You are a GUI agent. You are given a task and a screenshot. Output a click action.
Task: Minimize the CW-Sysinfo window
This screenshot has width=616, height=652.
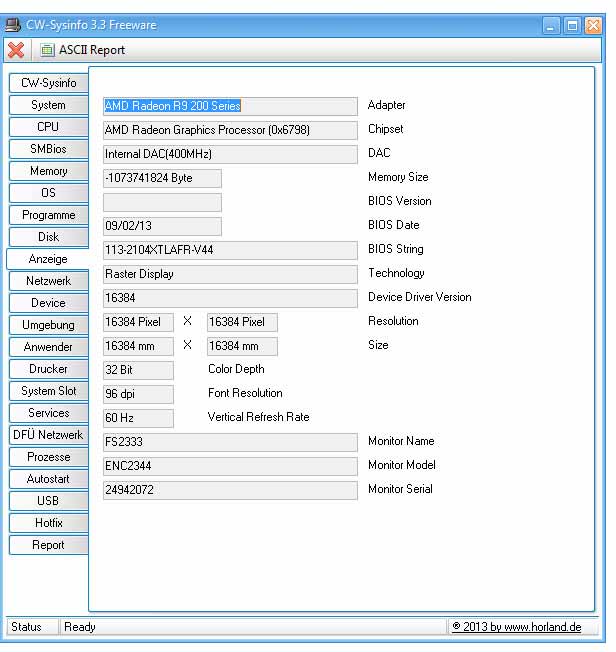(x=551, y=26)
